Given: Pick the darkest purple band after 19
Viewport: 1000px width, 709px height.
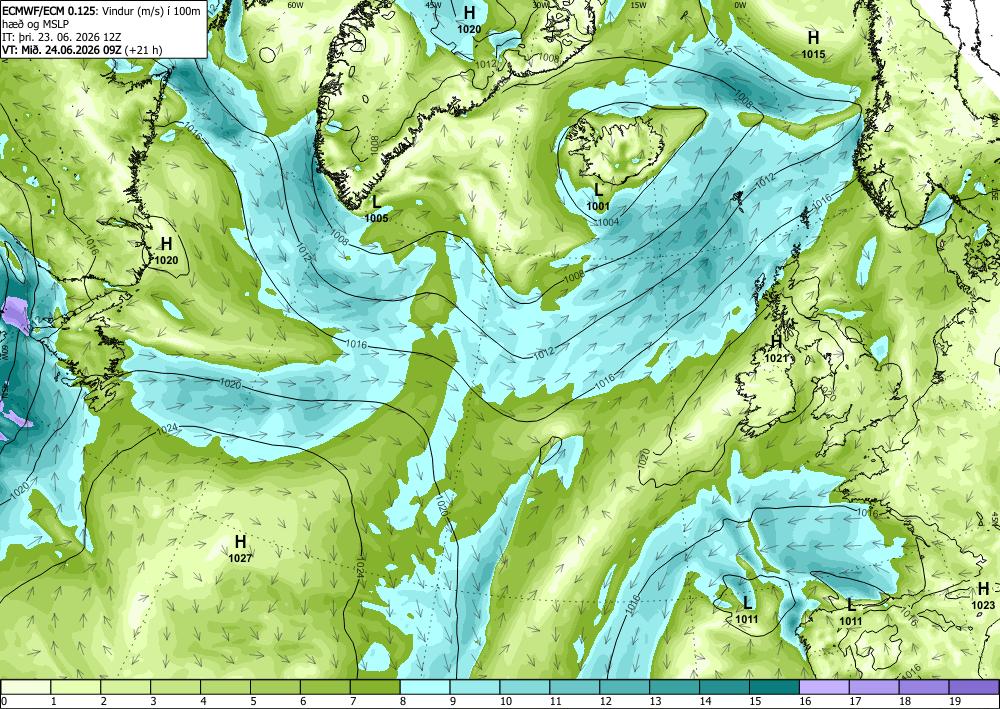Looking at the screenshot, I should point(974,687).
